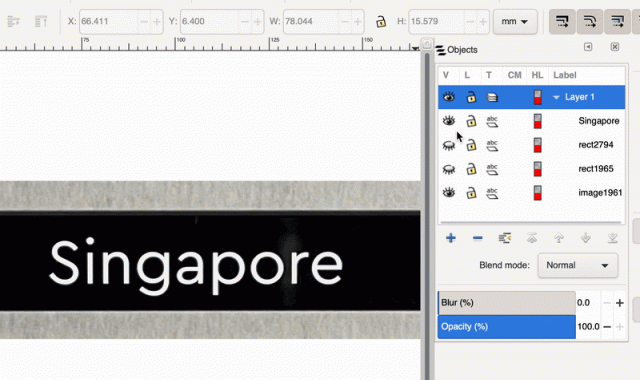
Task: Click the move selection up arrow
Action: [x=559, y=238]
